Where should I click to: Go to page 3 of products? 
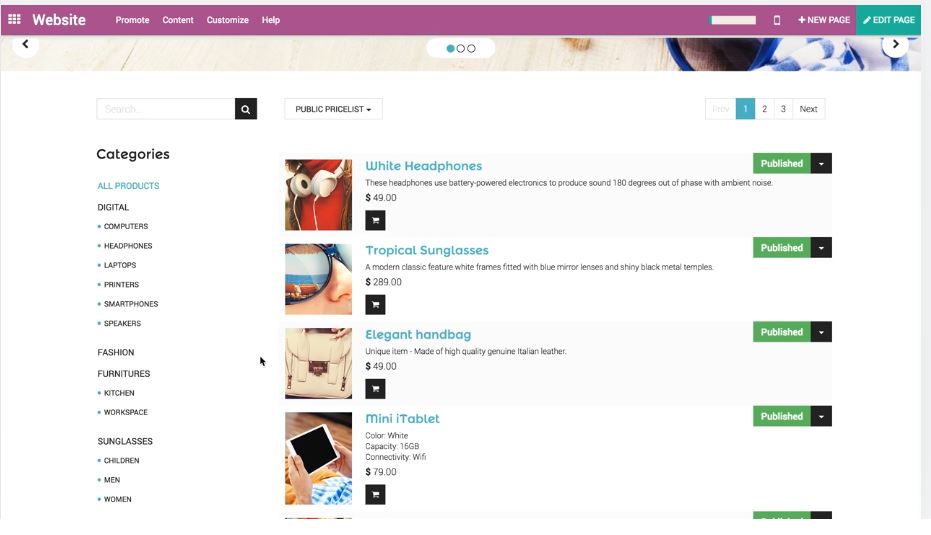pyautogui.click(x=783, y=109)
